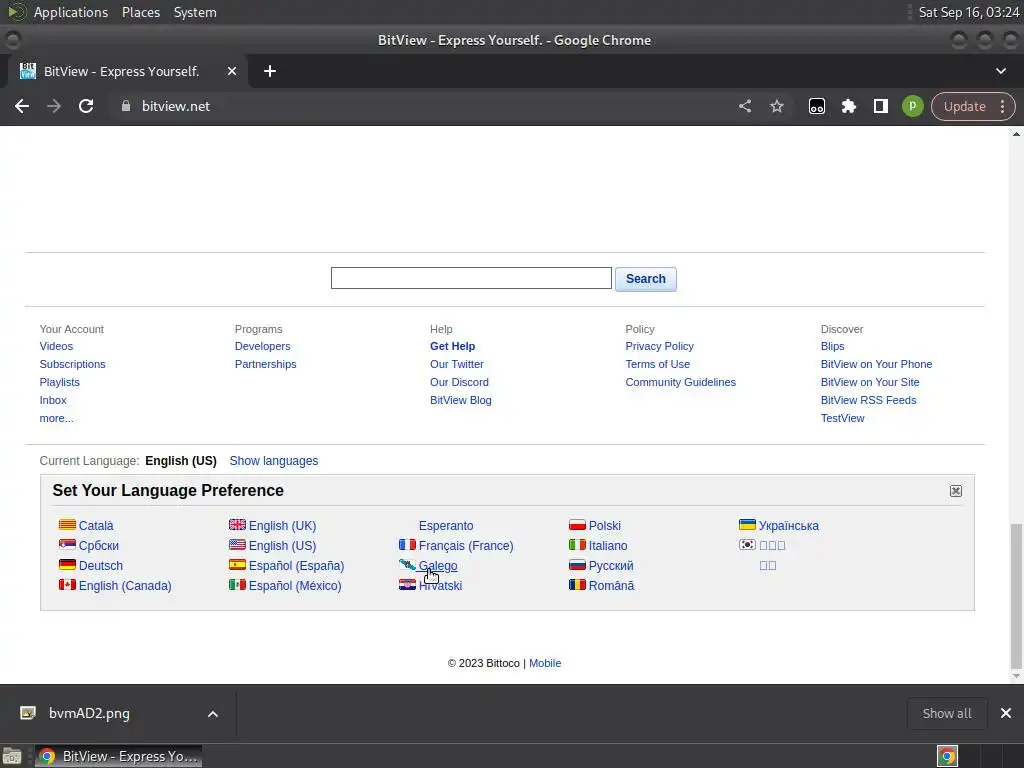Toggle the Chrome side panel icon
Viewport: 1024px width, 768px height.
pyautogui.click(x=880, y=106)
